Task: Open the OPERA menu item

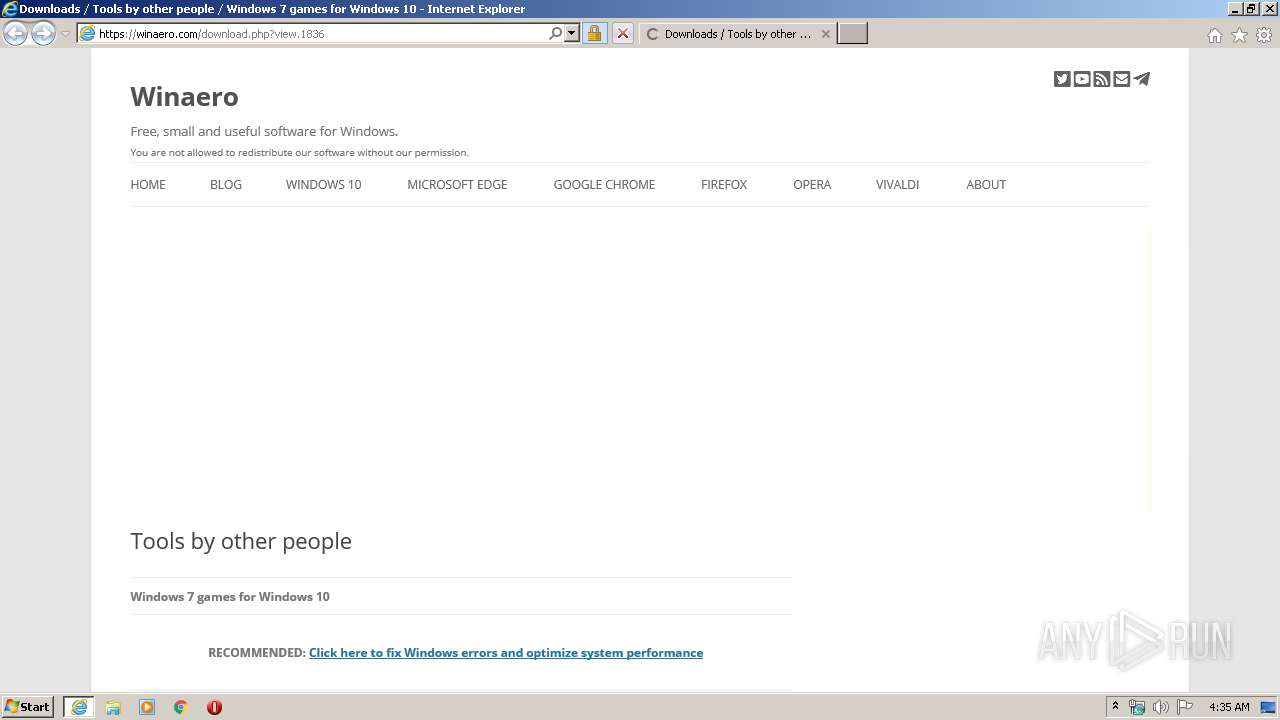Action: pos(812,184)
